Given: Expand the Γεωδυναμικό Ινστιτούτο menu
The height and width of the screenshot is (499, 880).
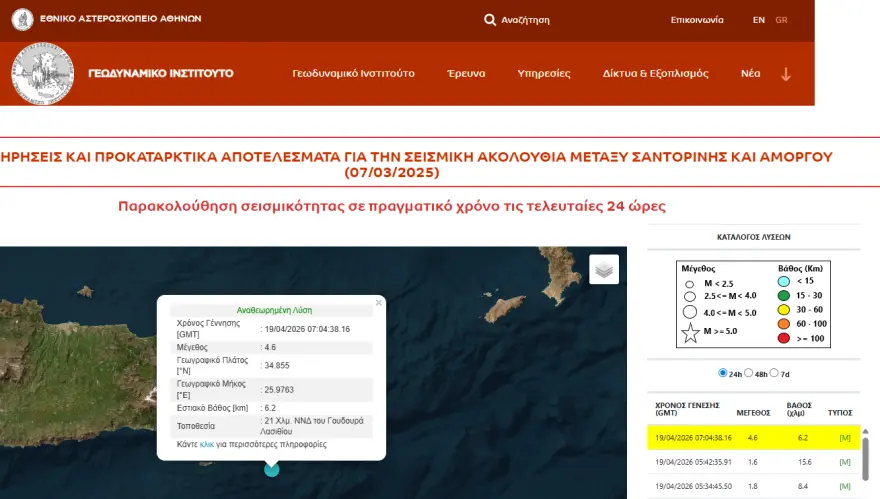Looking at the screenshot, I should [x=353, y=74].
